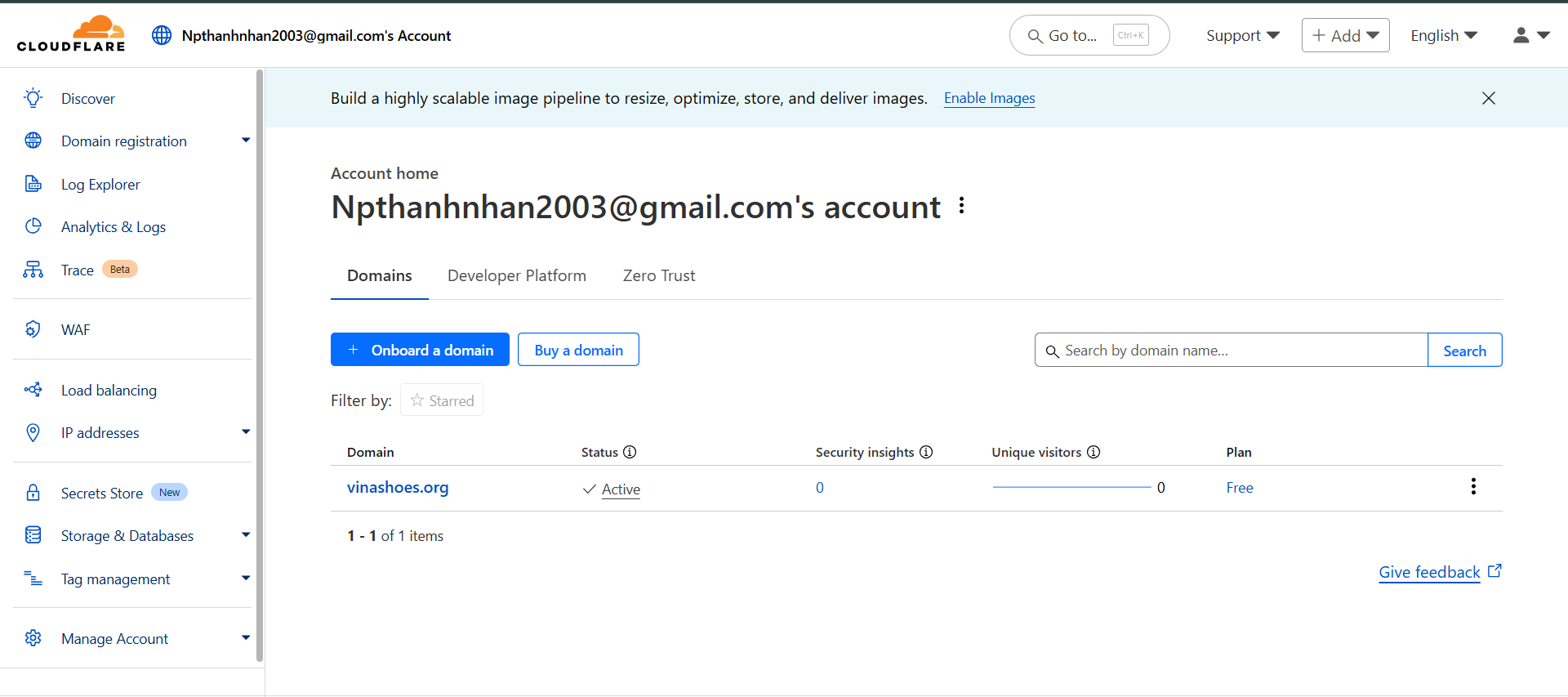Image resolution: width=1568 pixels, height=697 pixels.
Task: Click the Tag management icon
Action: click(33, 579)
